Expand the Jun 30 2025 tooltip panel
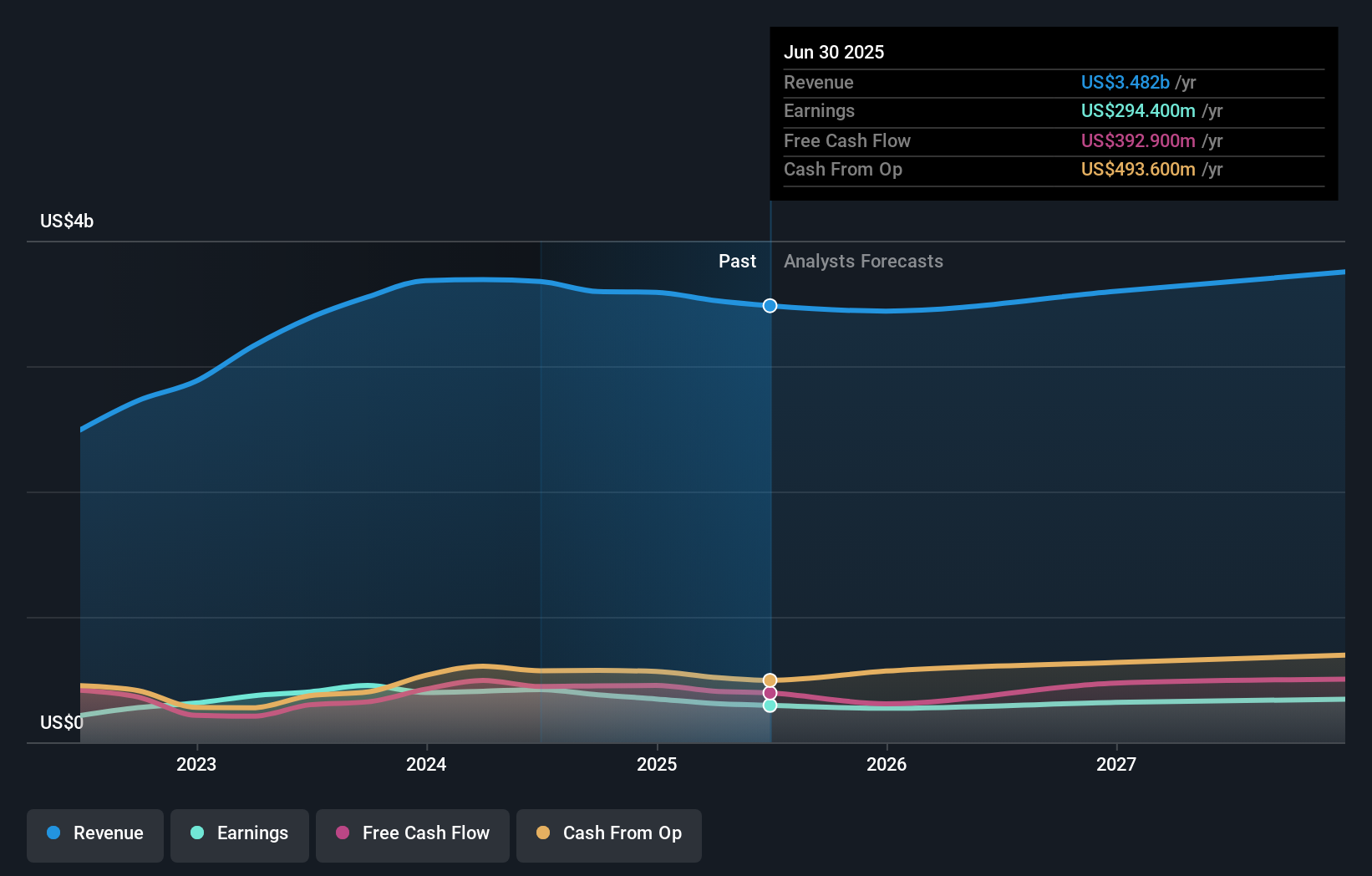 click(x=834, y=52)
